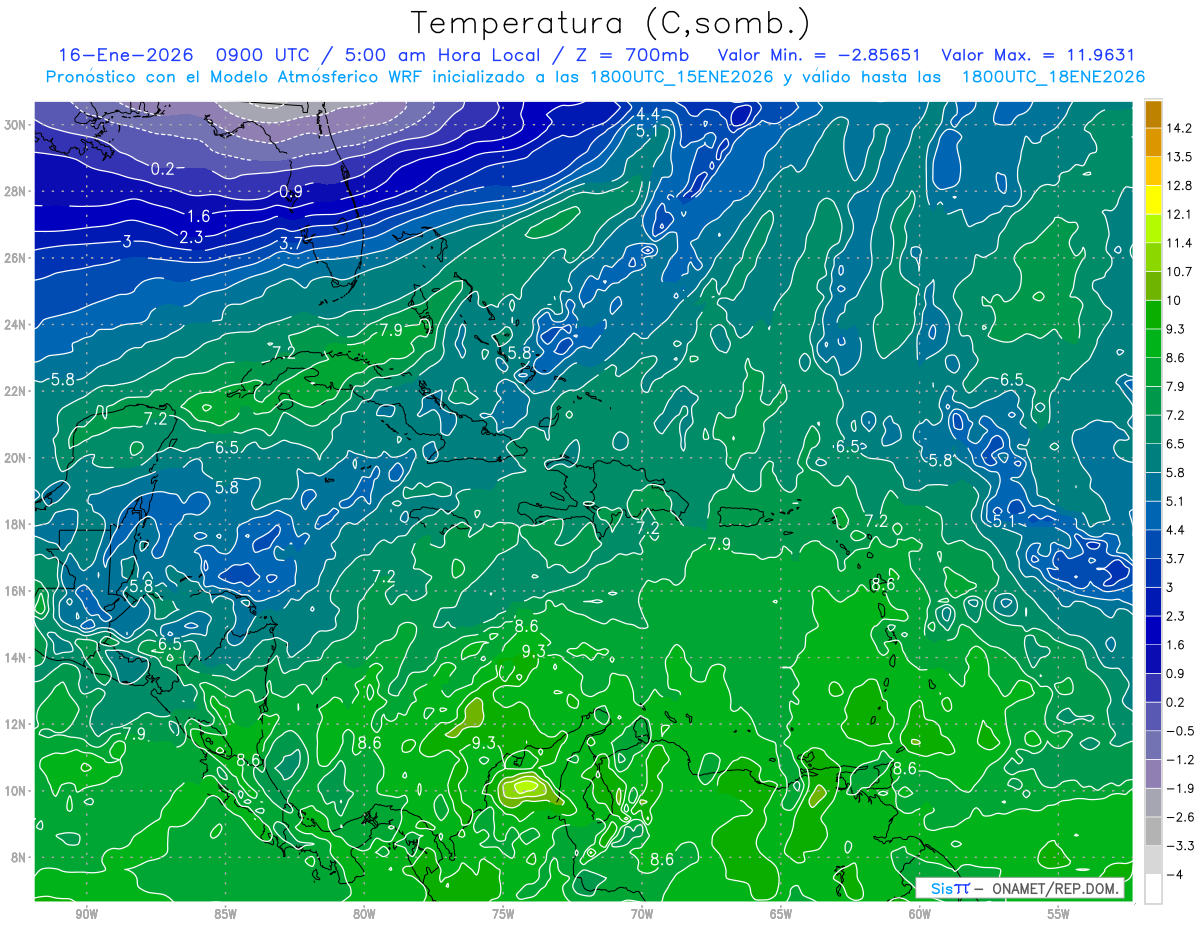This screenshot has height=927, width=1200.
Task: Click the white swatch below -4 in the color bar
Action: [1153, 888]
